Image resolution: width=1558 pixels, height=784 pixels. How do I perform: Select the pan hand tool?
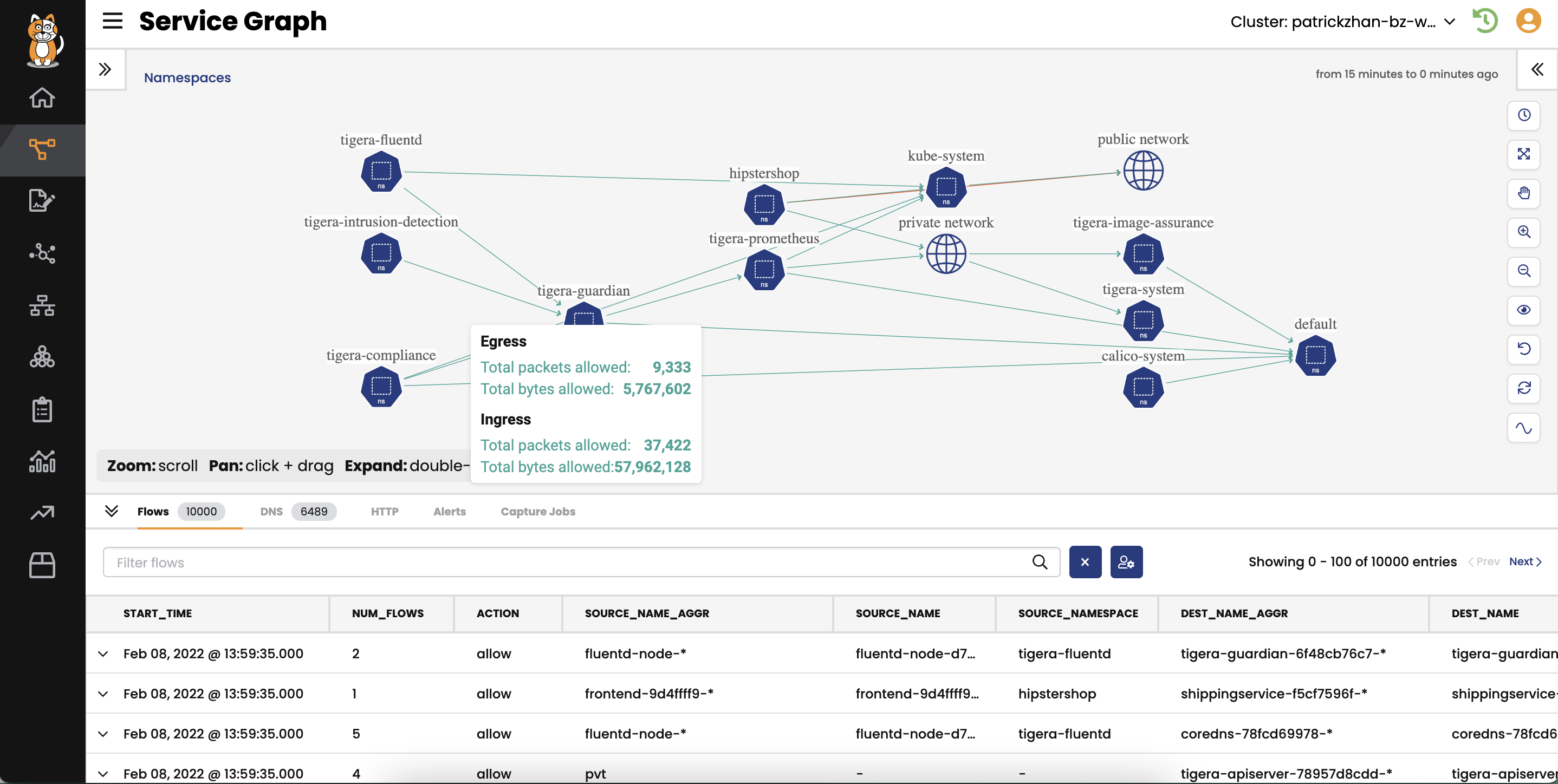pyautogui.click(x=1523, y=193)
